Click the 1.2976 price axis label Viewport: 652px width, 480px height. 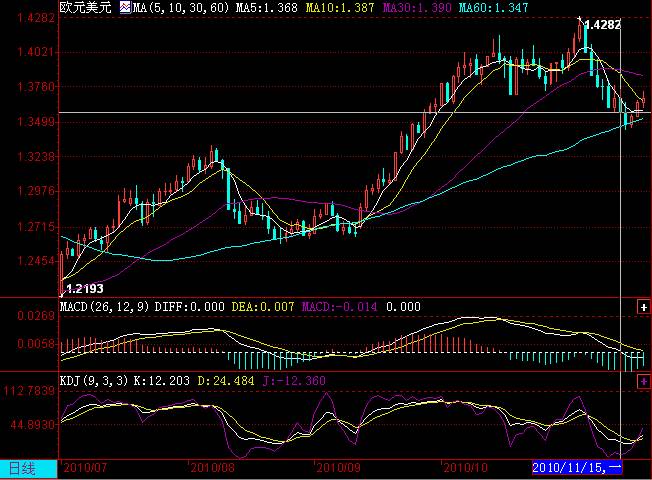(36, 191)
